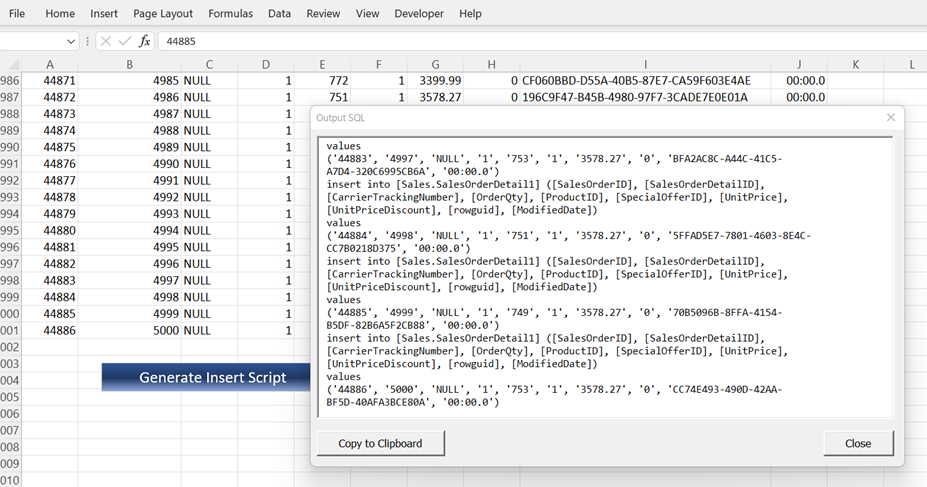Open the Page Layout tab
This screenshot has height=487, width=927.
tap(163, 13)
